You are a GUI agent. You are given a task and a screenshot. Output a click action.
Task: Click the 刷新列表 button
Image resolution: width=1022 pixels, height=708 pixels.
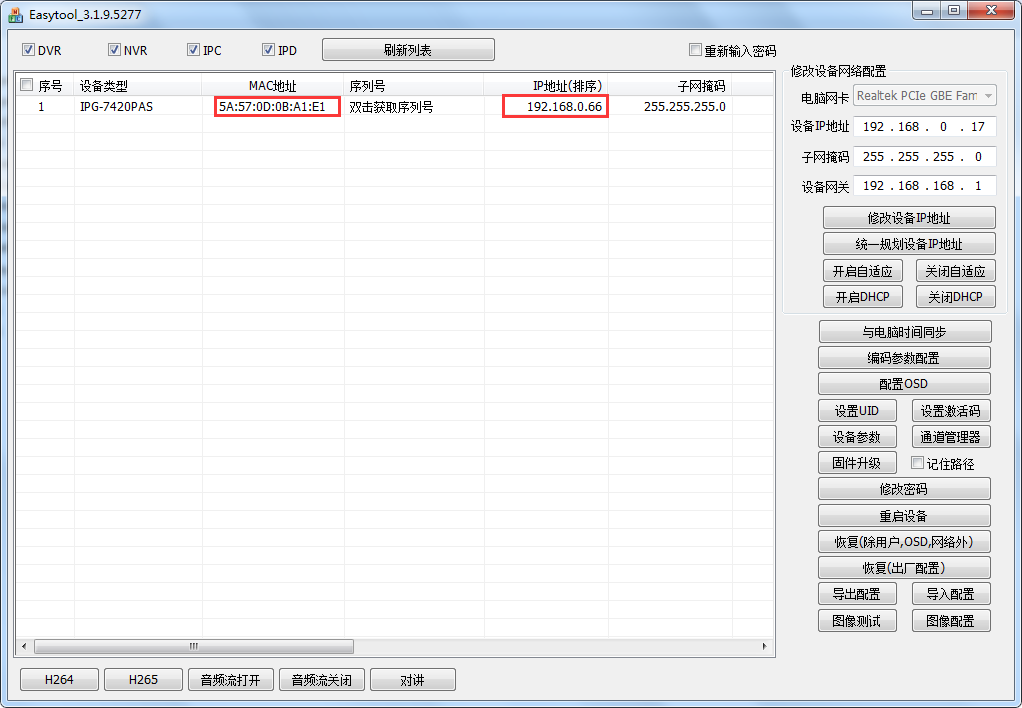click(x=408, y=50)
